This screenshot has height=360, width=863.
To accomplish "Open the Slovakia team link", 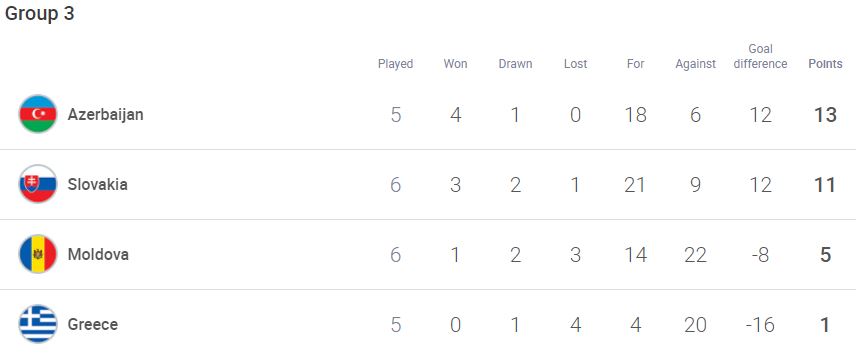I will point(97,184).
